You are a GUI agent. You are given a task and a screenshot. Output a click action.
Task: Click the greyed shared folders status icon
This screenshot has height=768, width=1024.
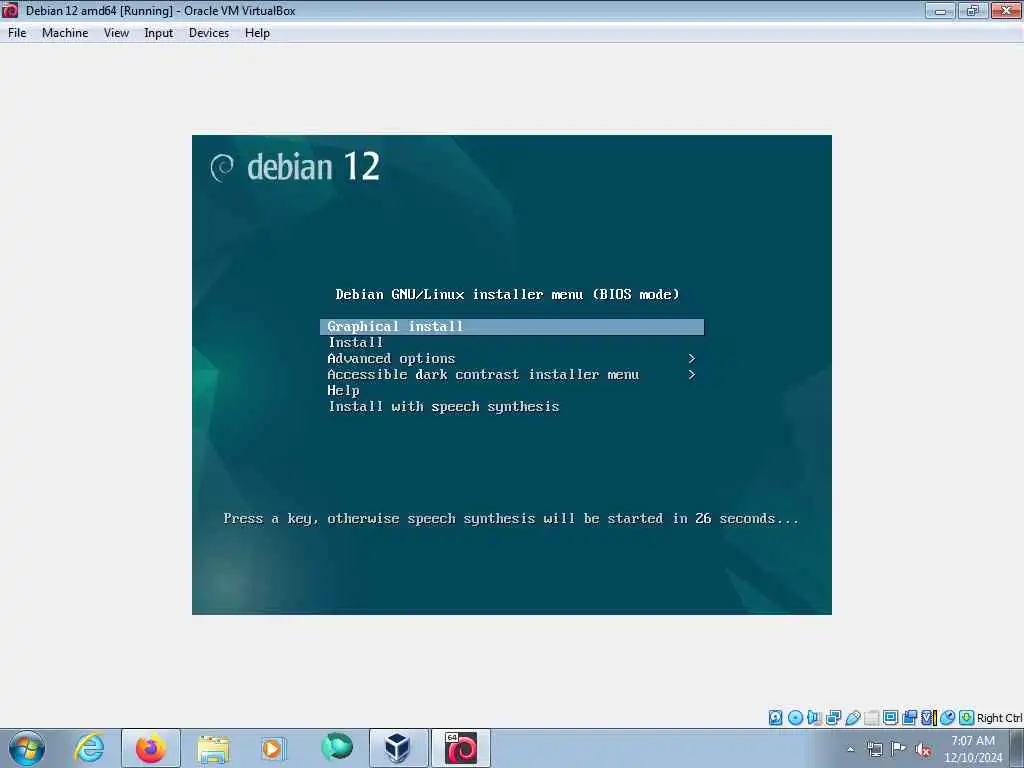tap(871, 718)
